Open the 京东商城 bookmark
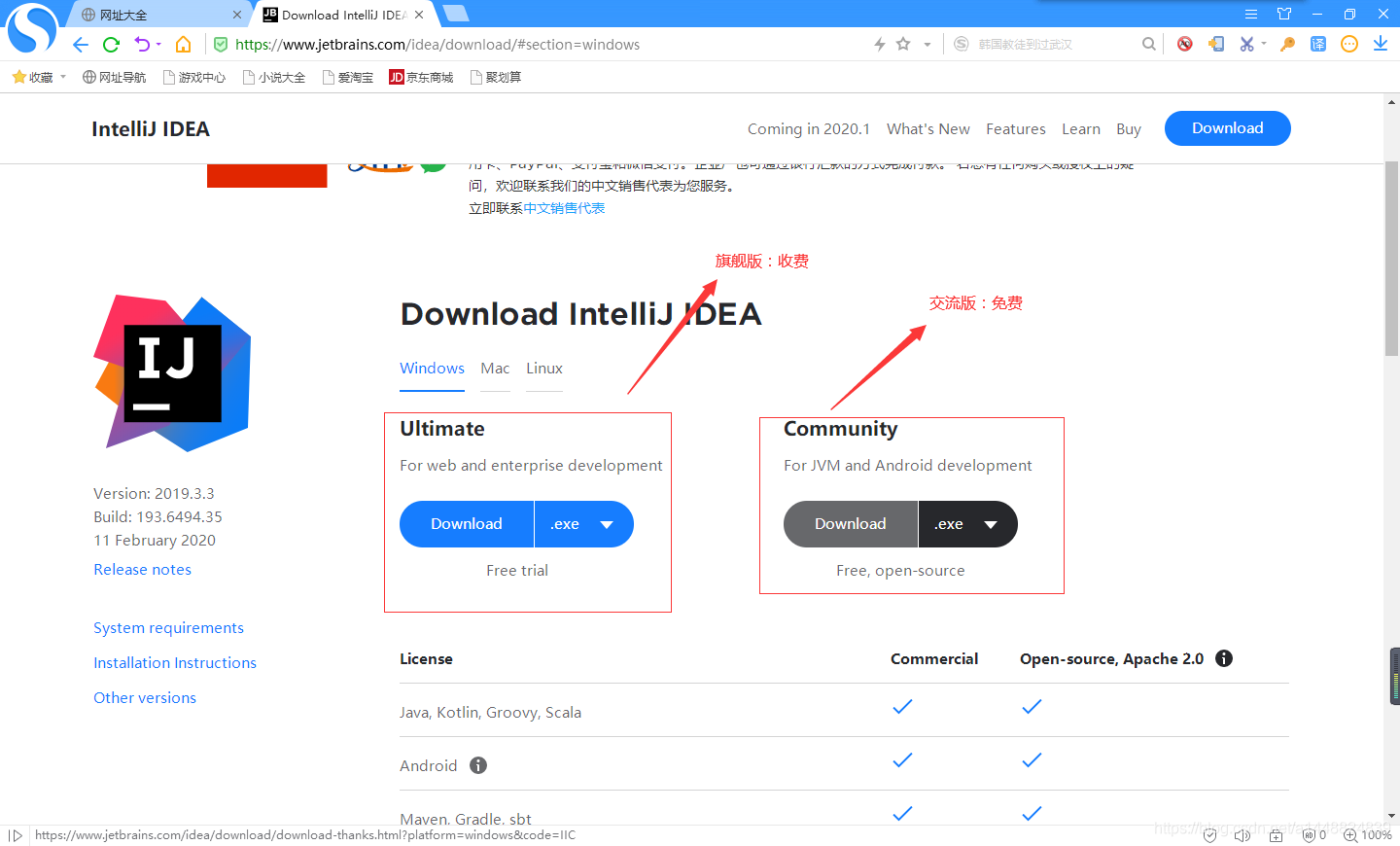The height and width of the screenshot is (846, 1400). pyautogui.click(x=421, y=77)
